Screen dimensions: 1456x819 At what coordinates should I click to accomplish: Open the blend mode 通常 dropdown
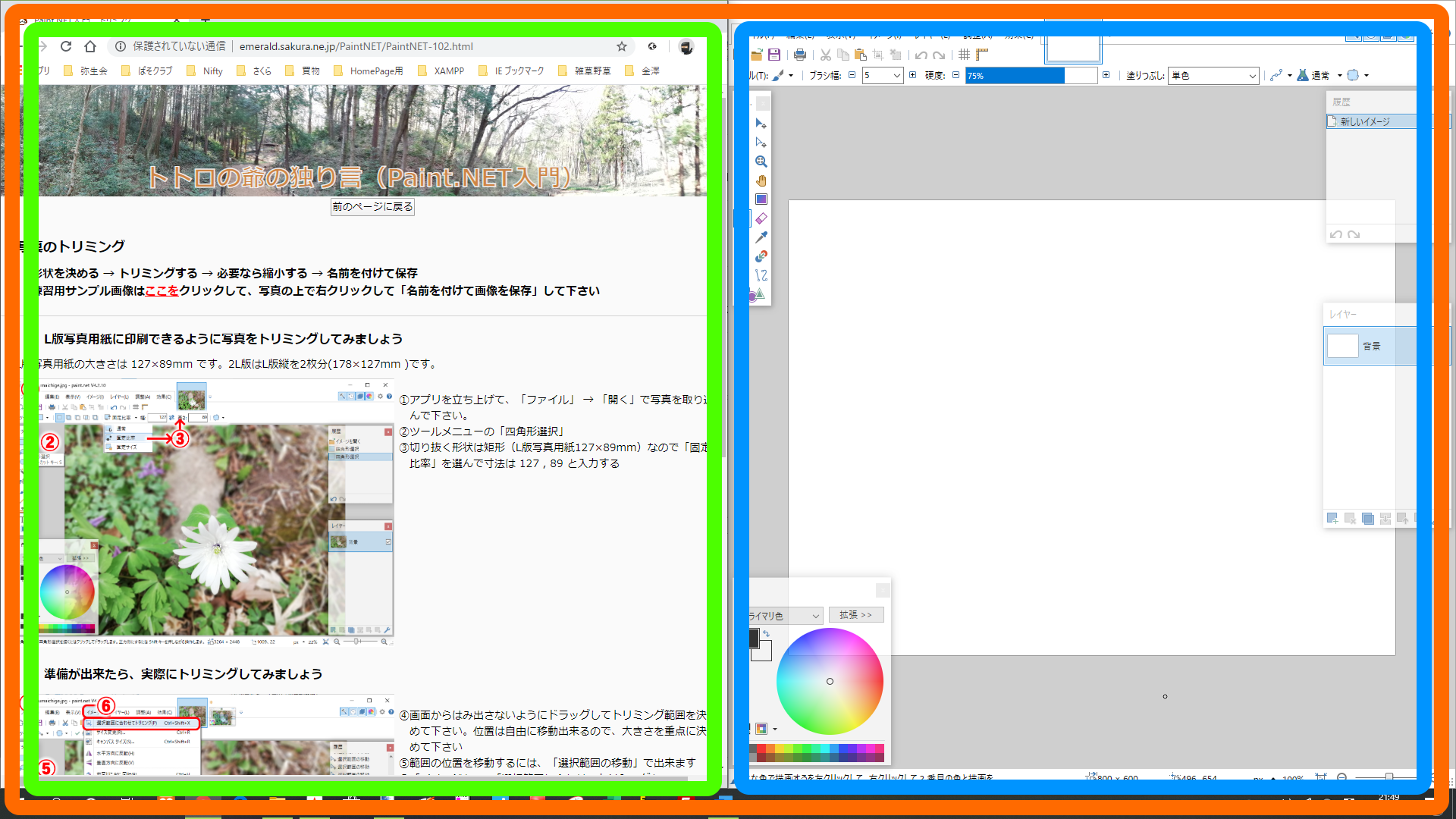point(1320,75)
